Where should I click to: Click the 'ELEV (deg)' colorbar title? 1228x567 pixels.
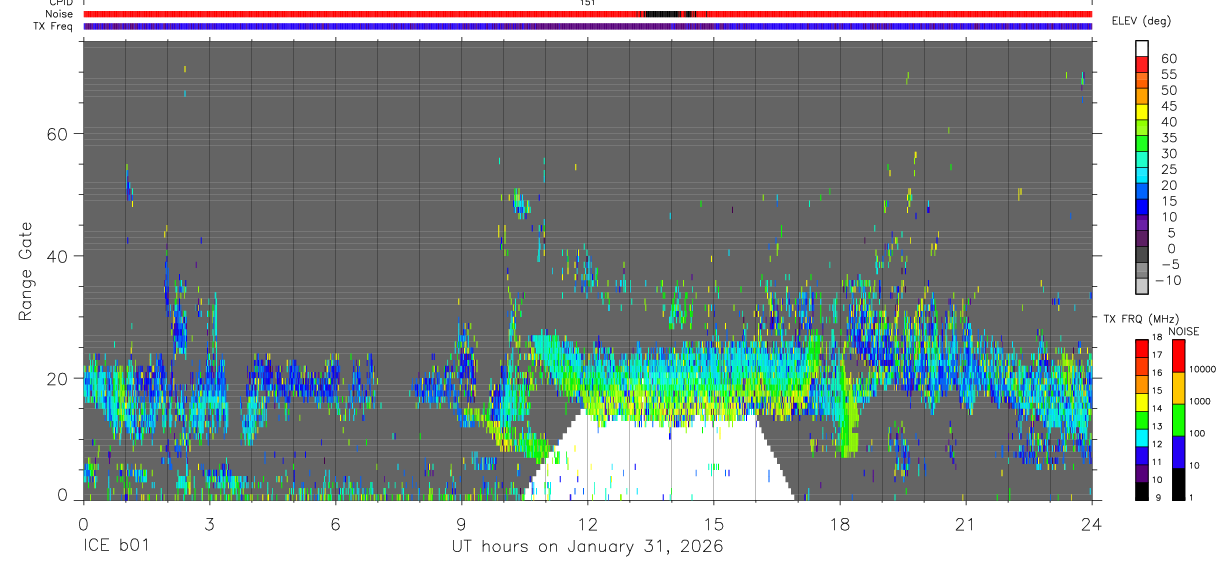[1142, 21]
